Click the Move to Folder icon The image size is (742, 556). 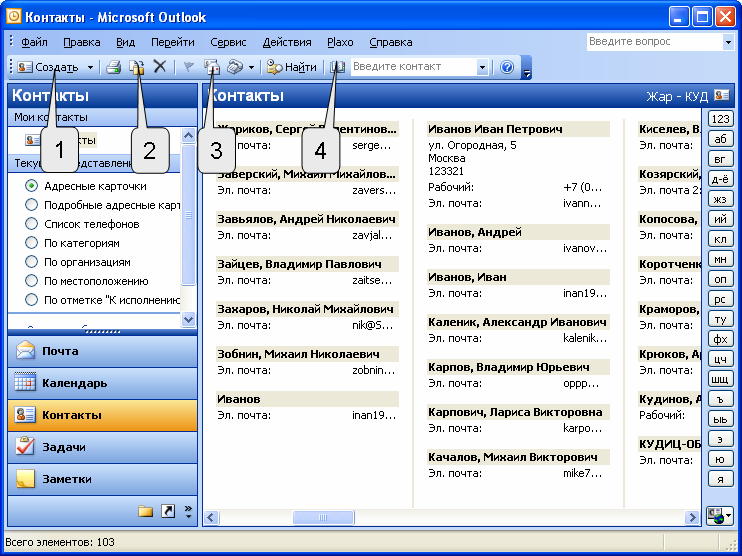pos(137,67)
